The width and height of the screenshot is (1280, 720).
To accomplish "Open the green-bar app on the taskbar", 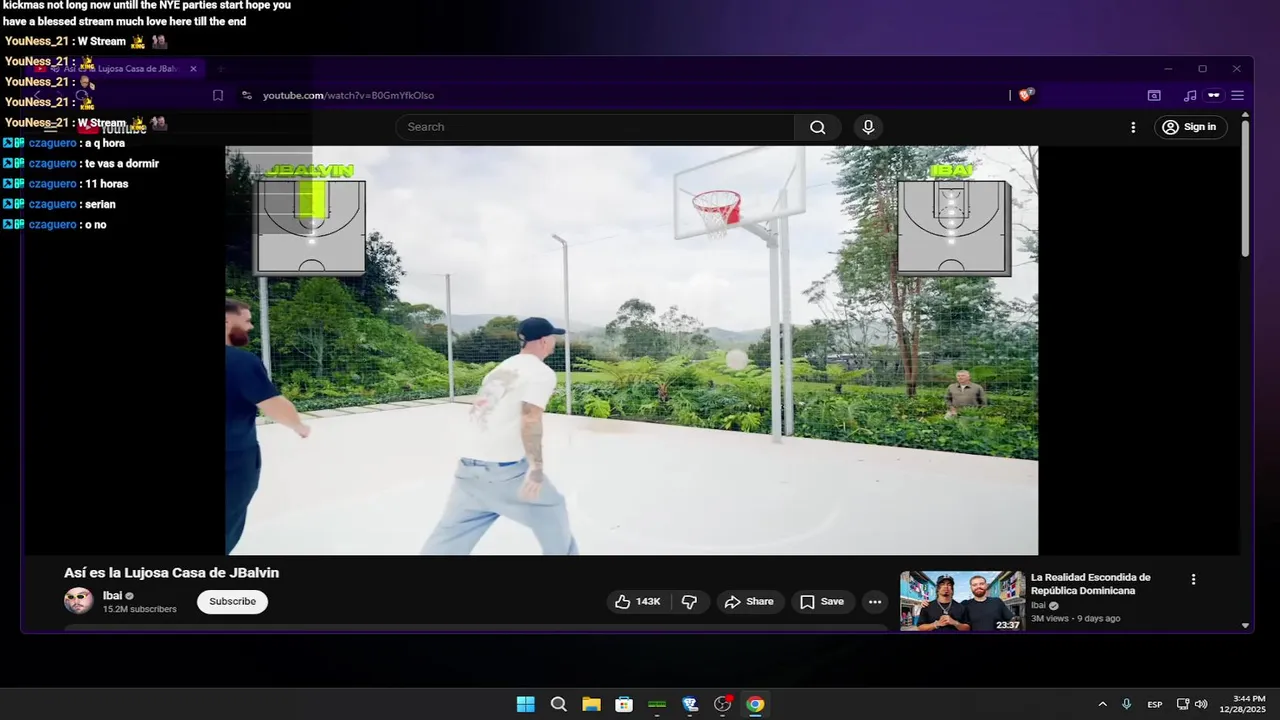I will click(657, 704).
